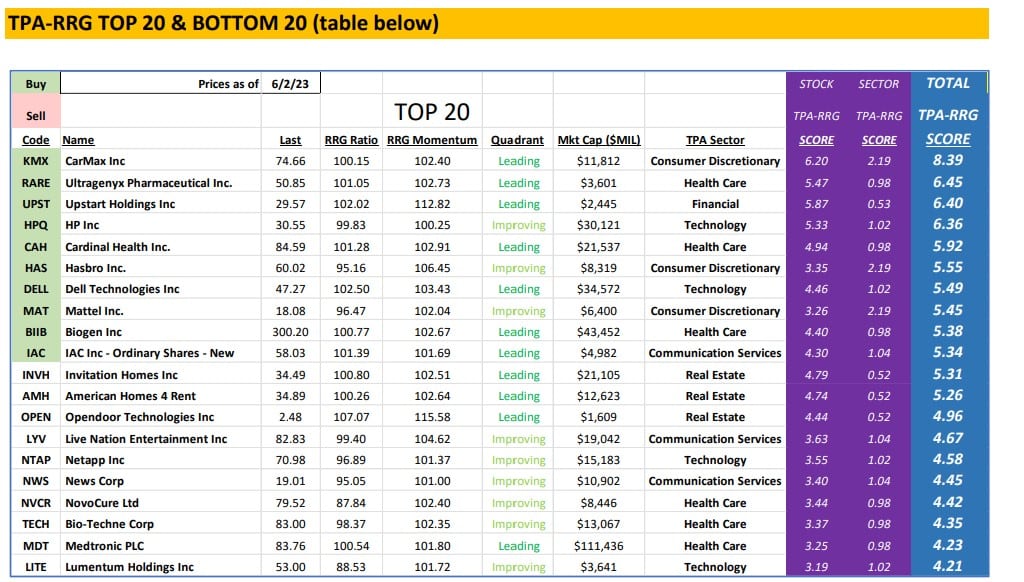Select CarMax market cap $11,812
The image size is (1024, 582).
[599, 161]
